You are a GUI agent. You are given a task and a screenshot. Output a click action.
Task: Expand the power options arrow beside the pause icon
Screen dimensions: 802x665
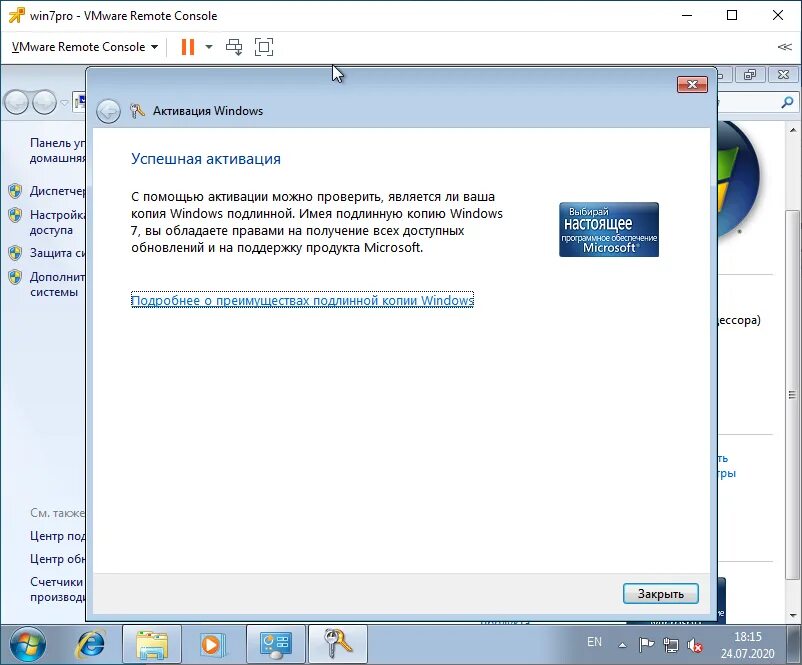pos(209,47)
